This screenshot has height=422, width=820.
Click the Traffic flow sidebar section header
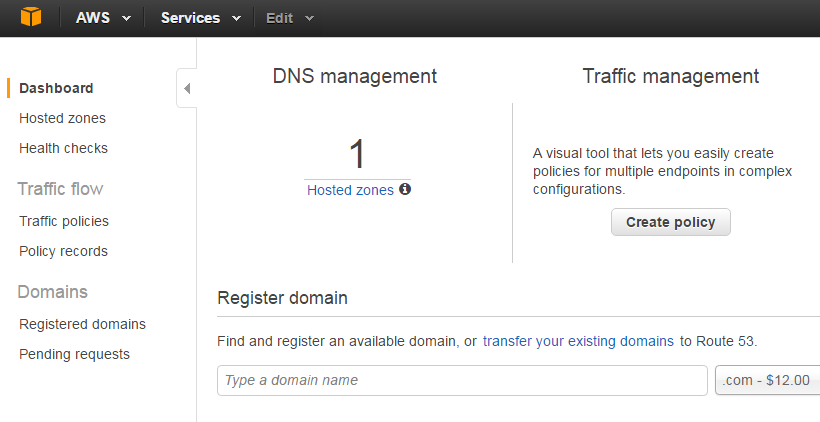tap(60, 189)
